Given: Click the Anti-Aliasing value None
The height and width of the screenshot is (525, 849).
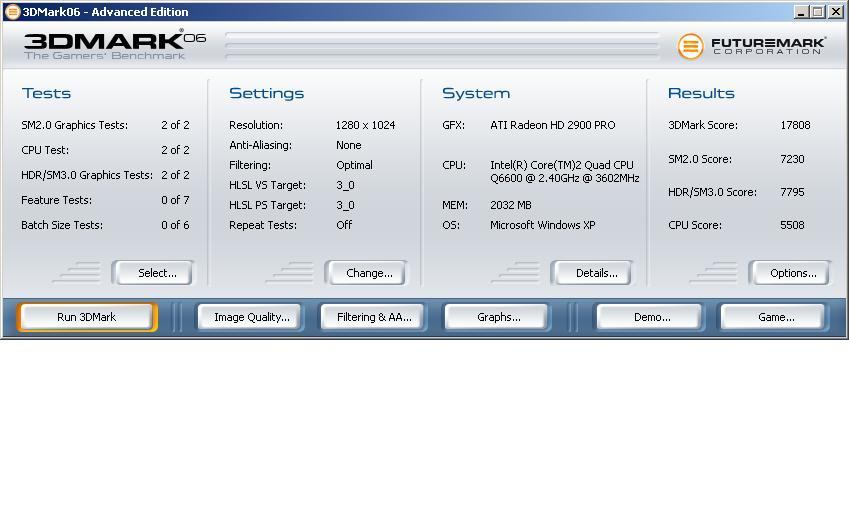Looking at the screenshot, I should click(x=349, y=145).
